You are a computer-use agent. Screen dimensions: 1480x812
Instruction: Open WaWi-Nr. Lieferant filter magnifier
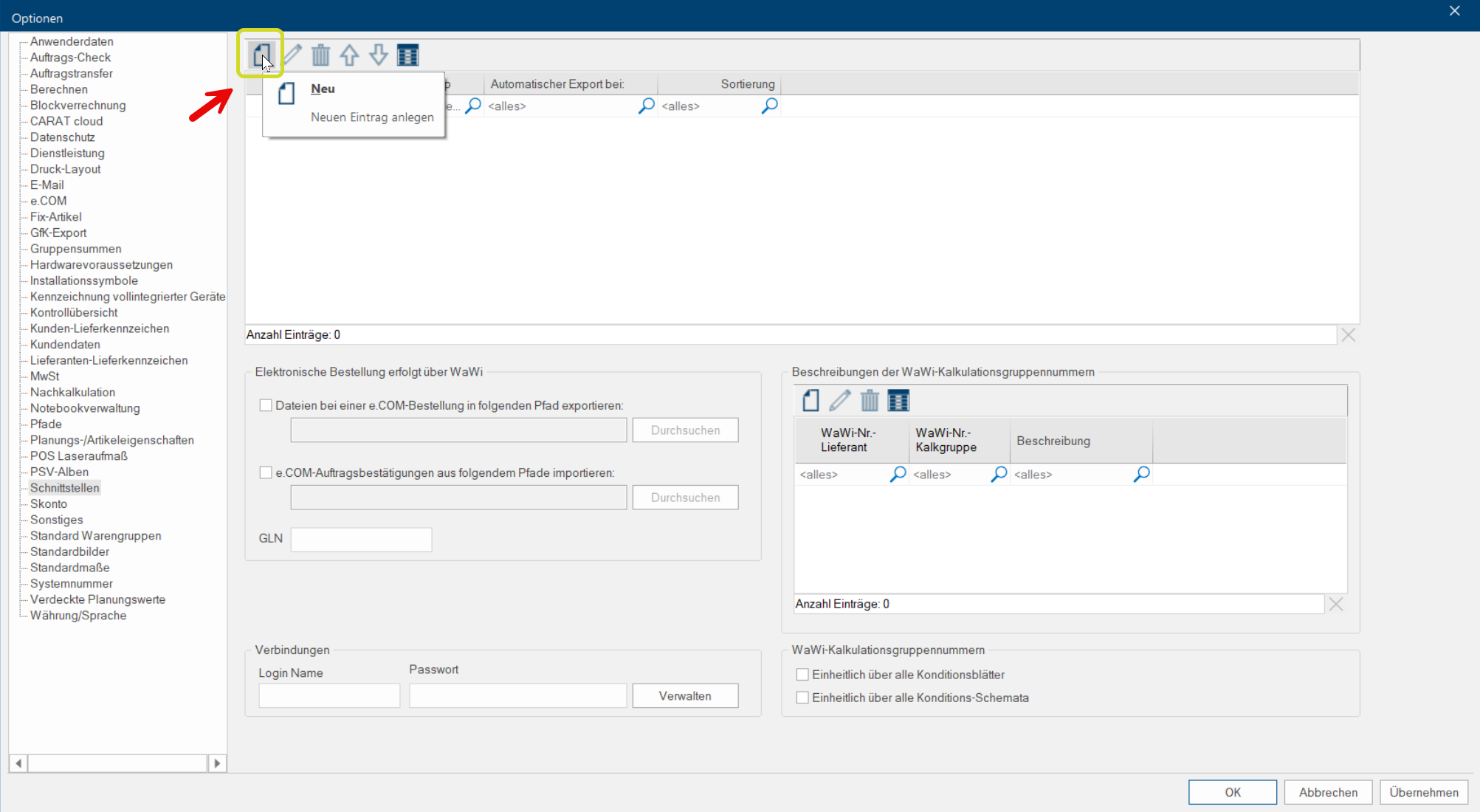click(898, 474)
